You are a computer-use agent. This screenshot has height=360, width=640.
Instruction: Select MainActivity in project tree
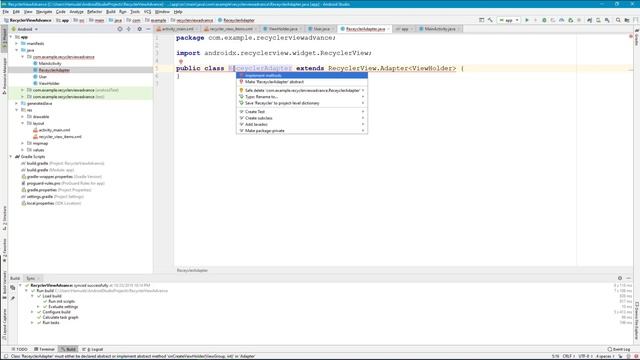click(50, 64)
